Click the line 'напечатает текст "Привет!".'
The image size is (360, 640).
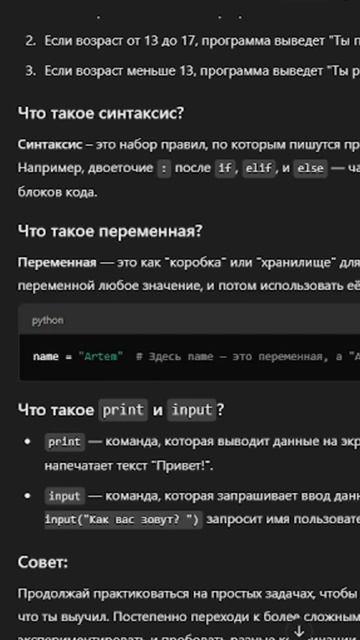pos(129,466)
